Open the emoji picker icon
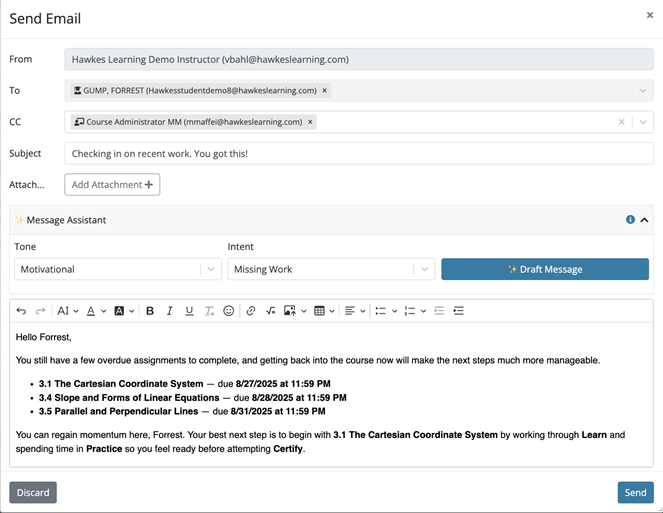This screenshot has width=663, height=513. click(229, 311)
